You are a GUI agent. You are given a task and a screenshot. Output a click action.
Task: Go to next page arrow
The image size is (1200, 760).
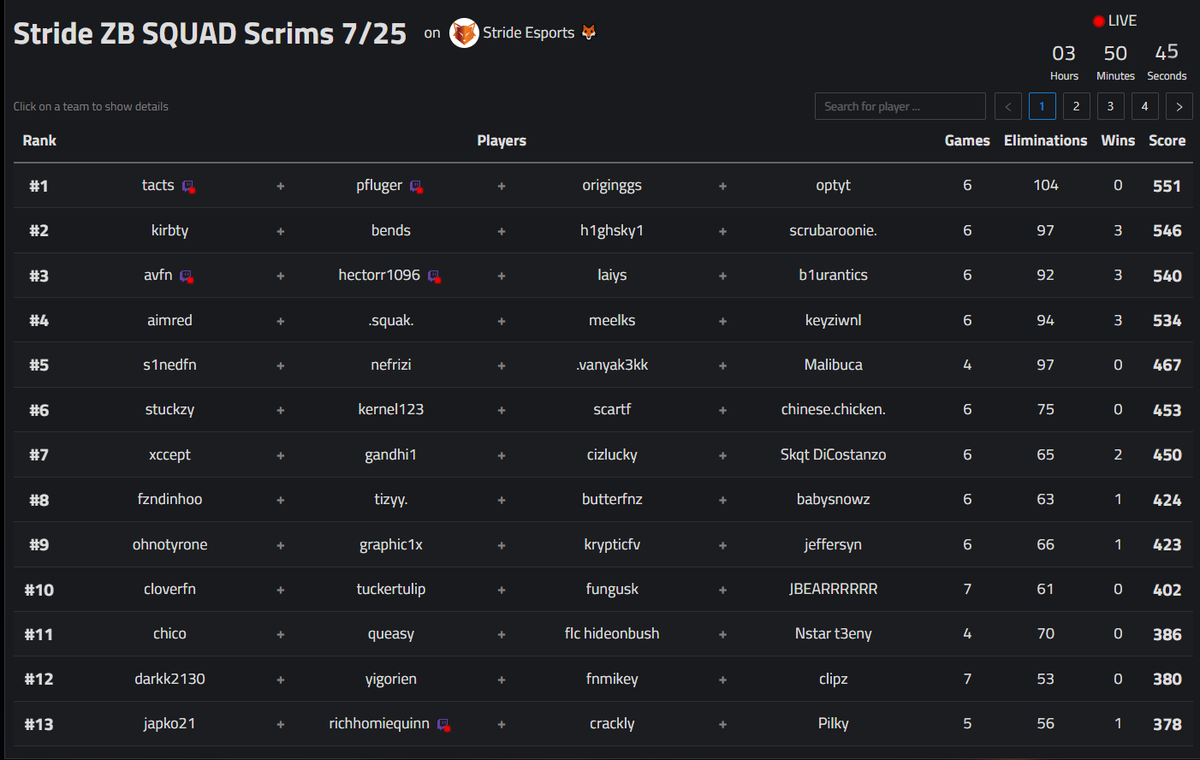[x=1179, y=106]
